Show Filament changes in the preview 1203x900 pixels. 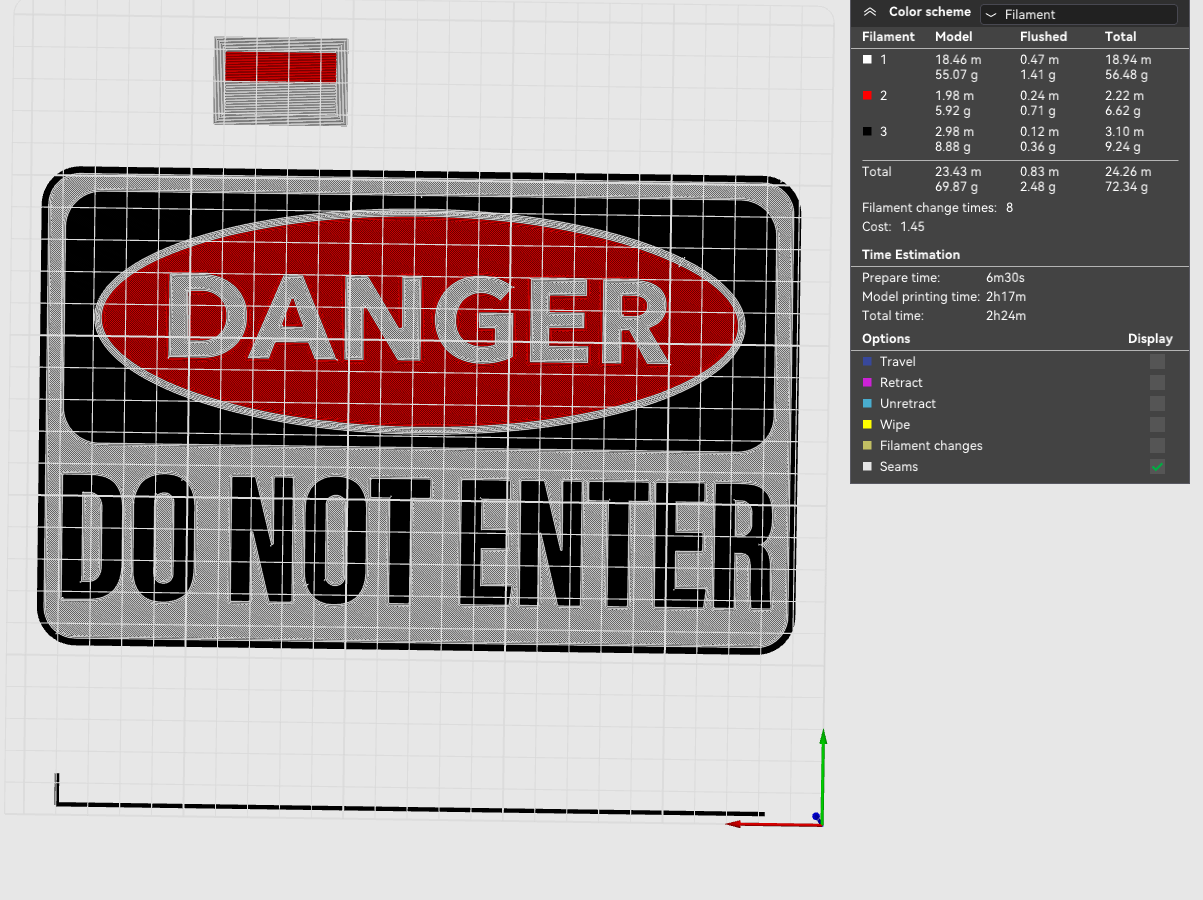point(1157,445)
